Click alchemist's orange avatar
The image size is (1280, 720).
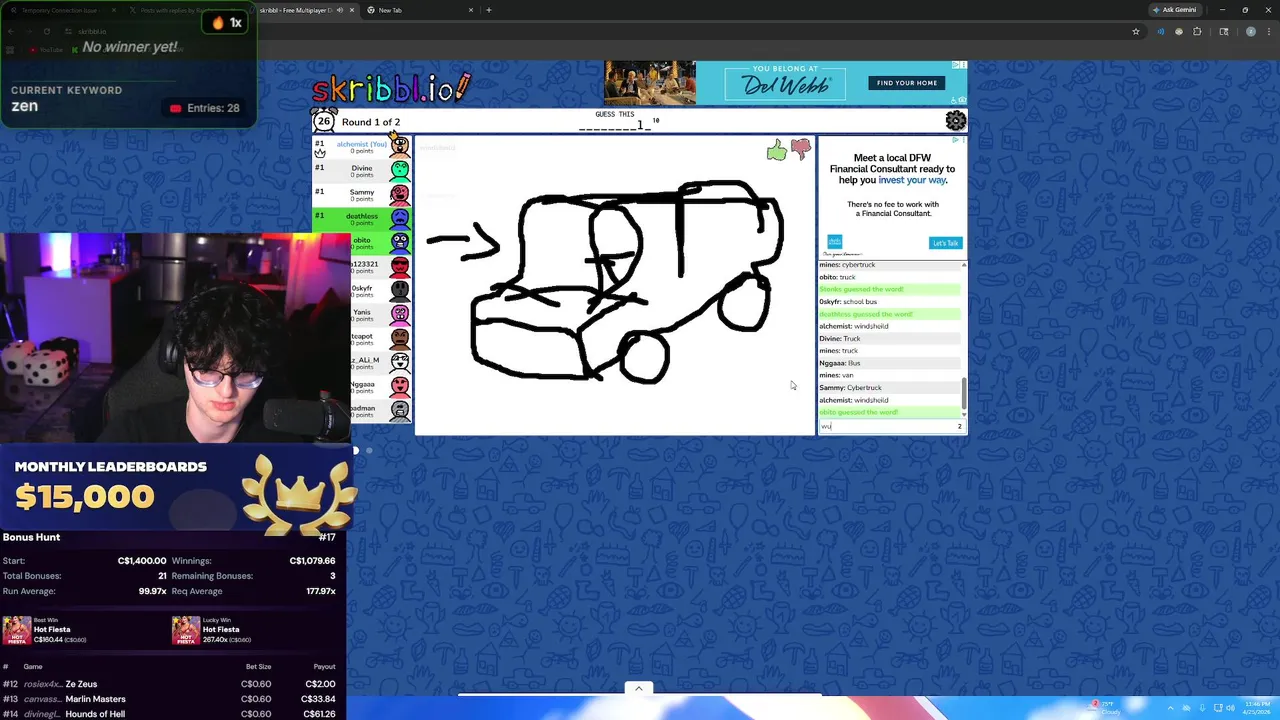coord(400,146)
